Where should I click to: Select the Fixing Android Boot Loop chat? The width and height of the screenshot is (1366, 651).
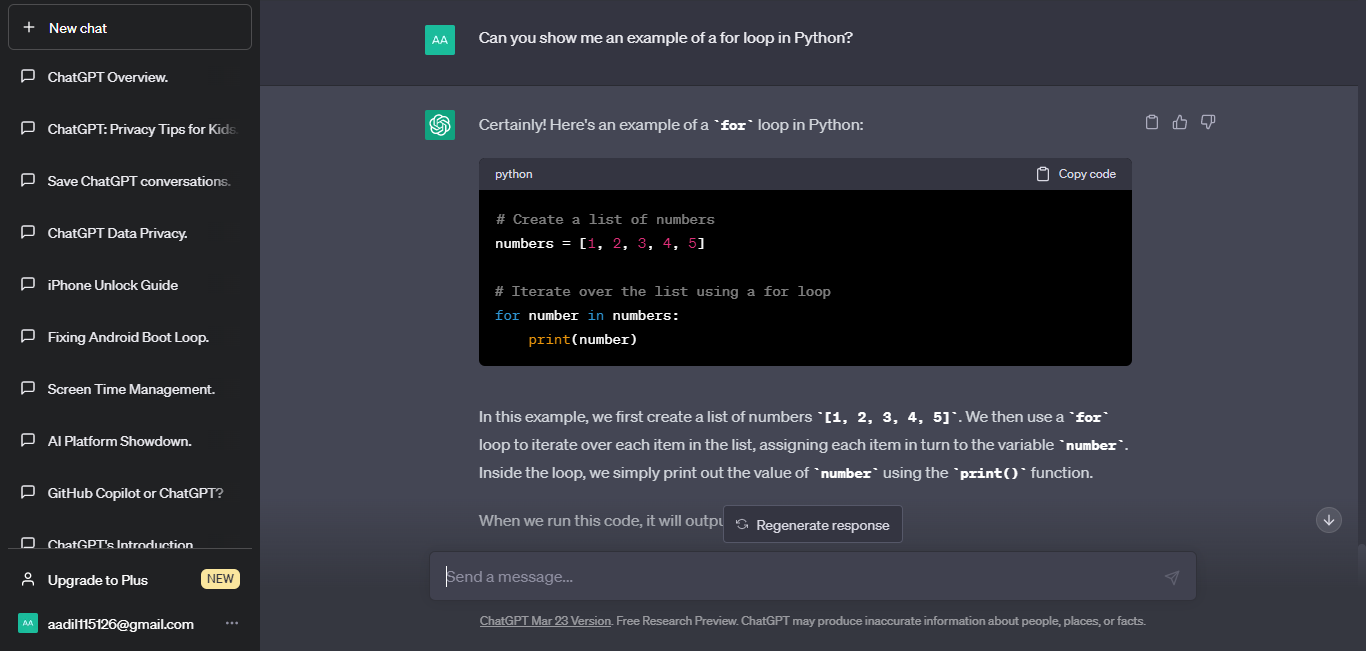coord(130,337)
